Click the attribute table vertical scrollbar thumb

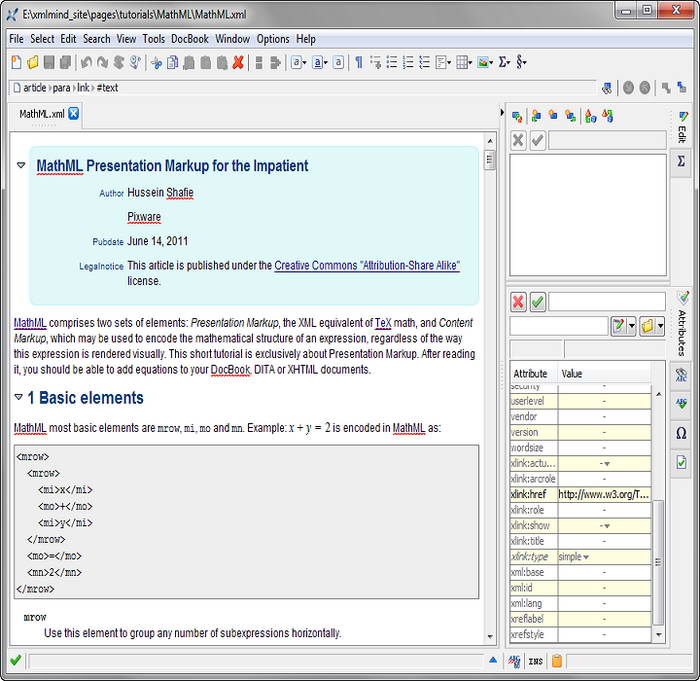(x=657, y=560)
